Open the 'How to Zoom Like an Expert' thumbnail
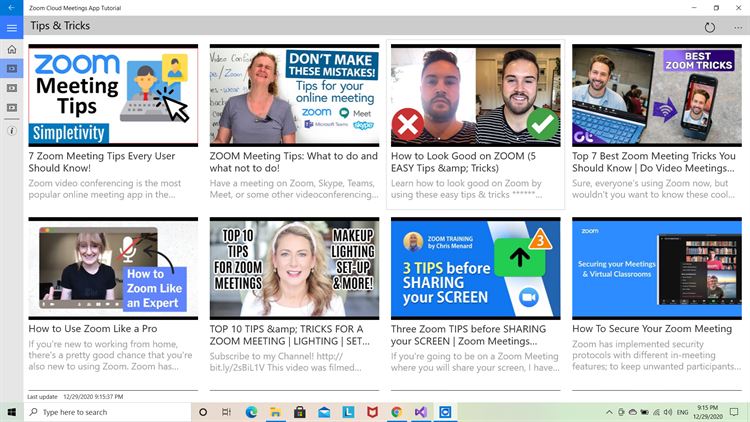 (113, 268)
